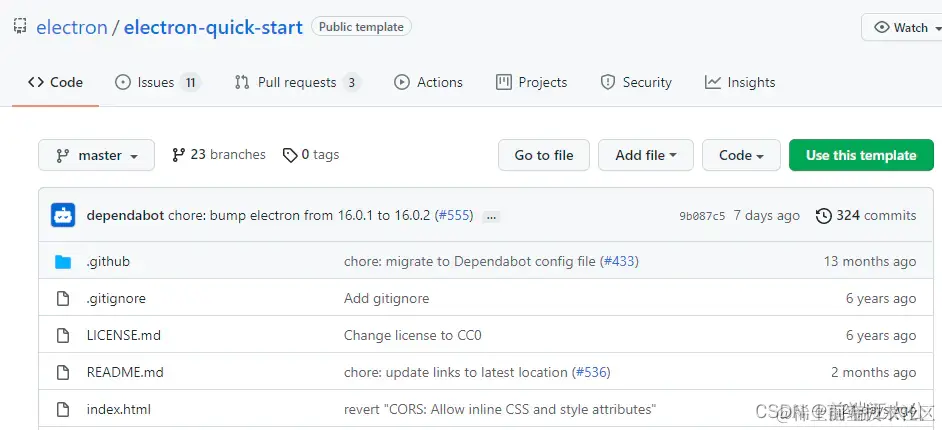Screen dimensions: 942x430
Task: Open the Add file dropdown
Action: pos(646,155)
